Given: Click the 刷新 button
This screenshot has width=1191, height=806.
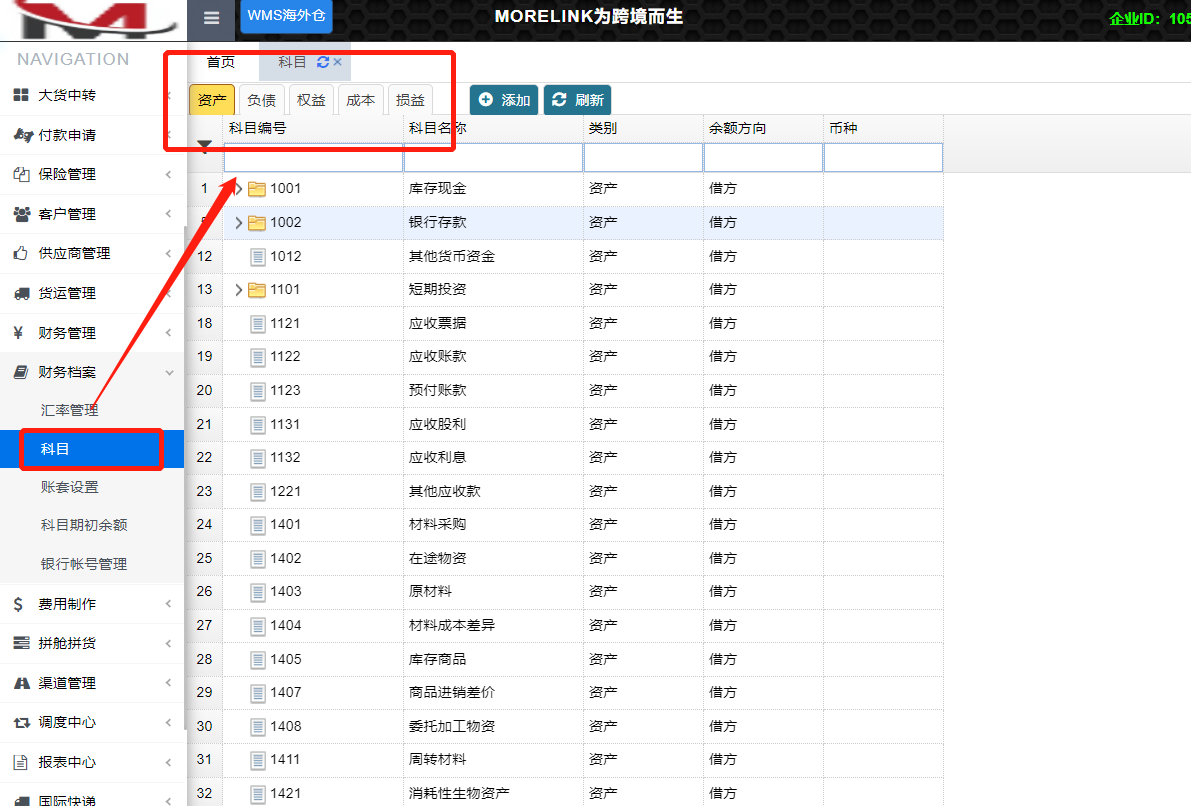Looking at the screenshot, I should pyautogui.click(x=577, y=100).
